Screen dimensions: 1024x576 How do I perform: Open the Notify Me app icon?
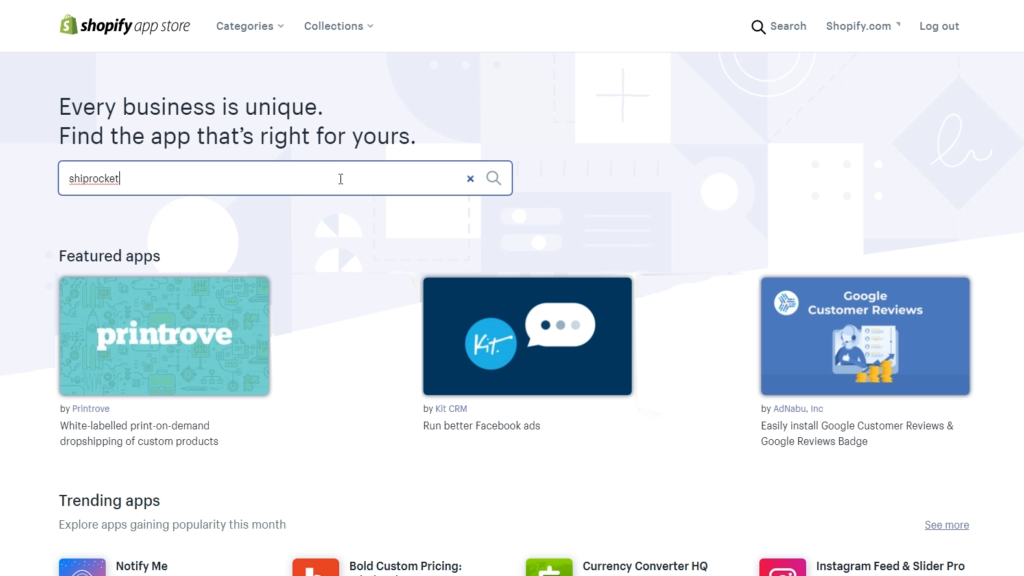[x=82, y=567]
